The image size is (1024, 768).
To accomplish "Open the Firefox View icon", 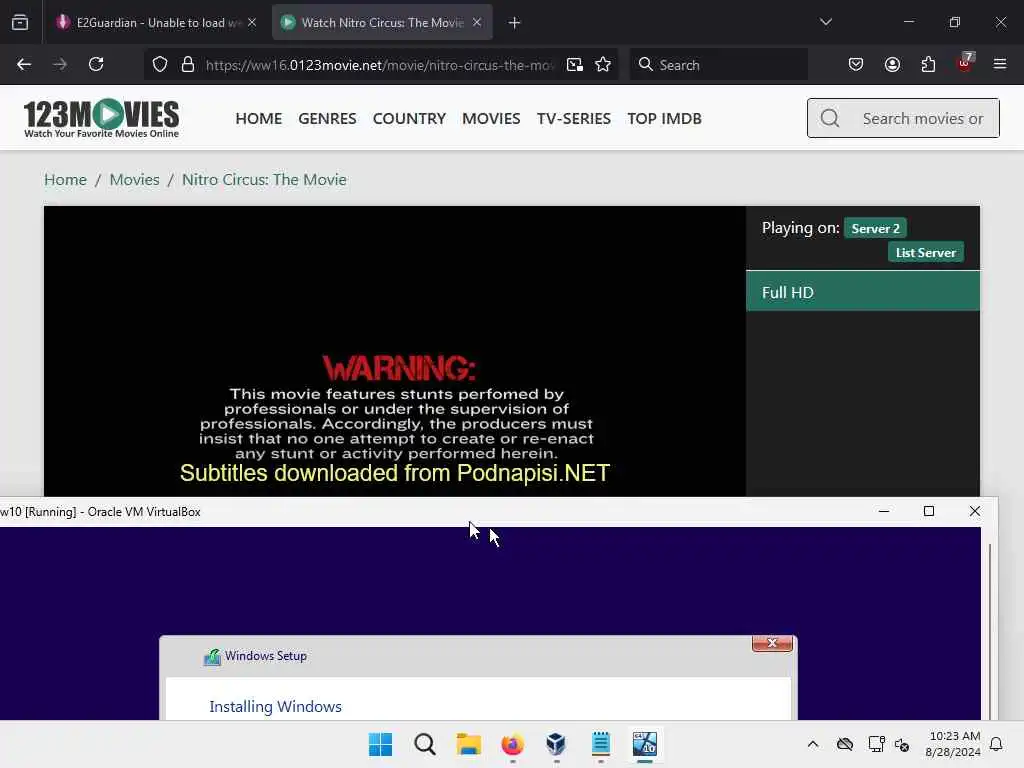I will coord(20,23).
